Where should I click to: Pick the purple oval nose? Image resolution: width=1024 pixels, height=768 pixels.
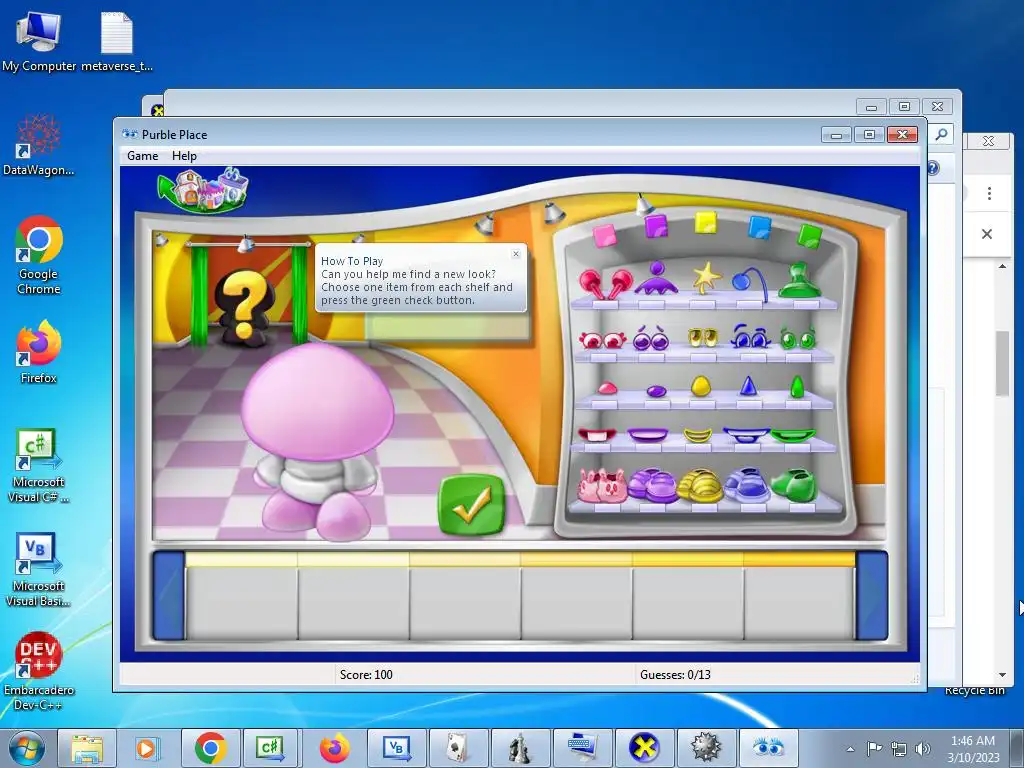[x=656, y=391]
